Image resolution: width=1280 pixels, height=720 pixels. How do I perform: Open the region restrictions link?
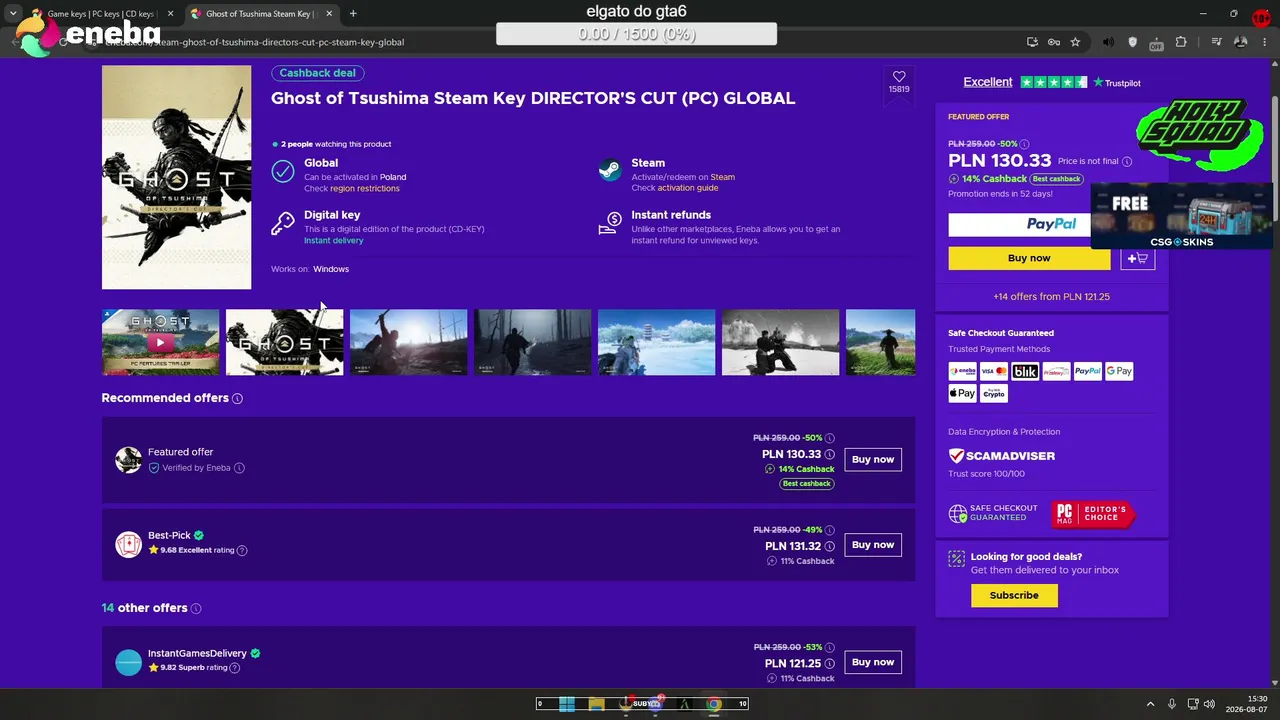coord(365,189)
